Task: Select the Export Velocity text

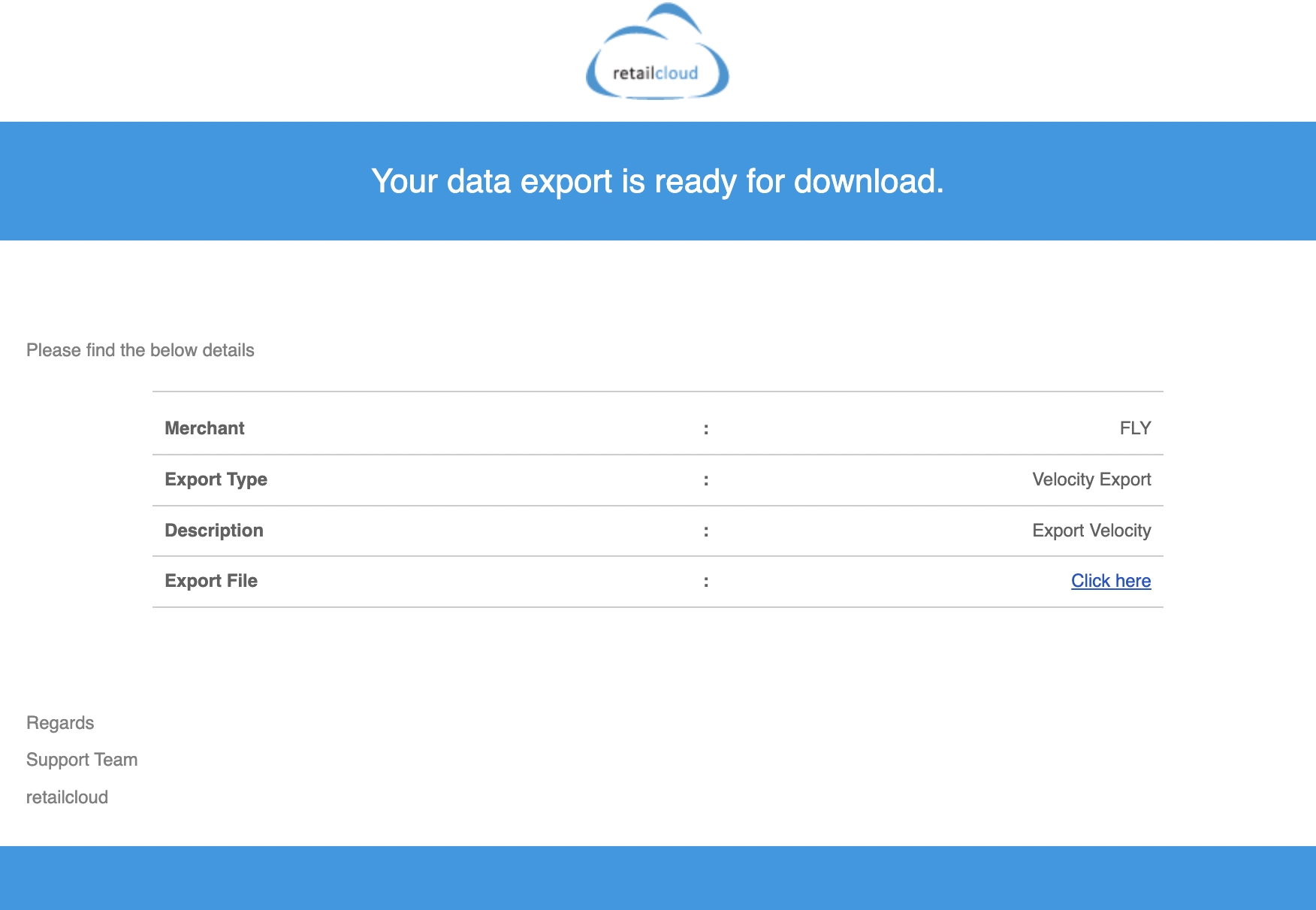Action: (1091, 530)
